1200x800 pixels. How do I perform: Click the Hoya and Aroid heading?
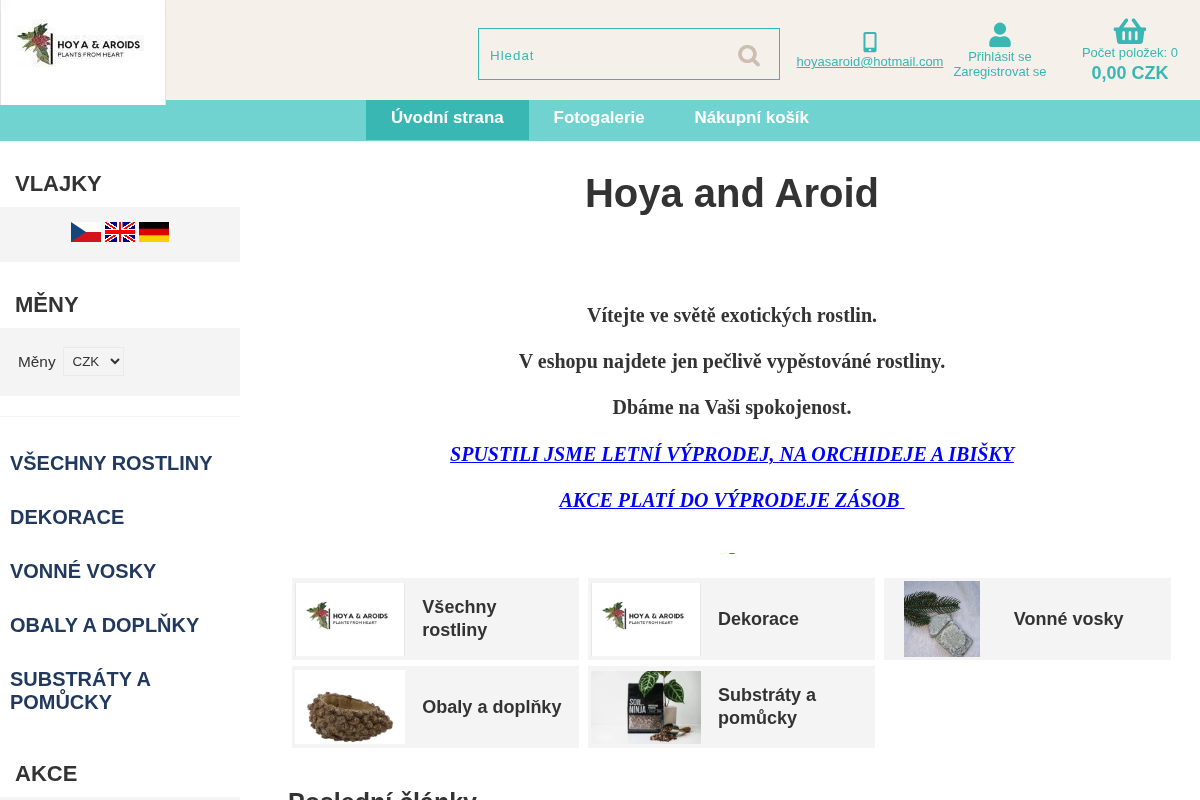point(732,193)
